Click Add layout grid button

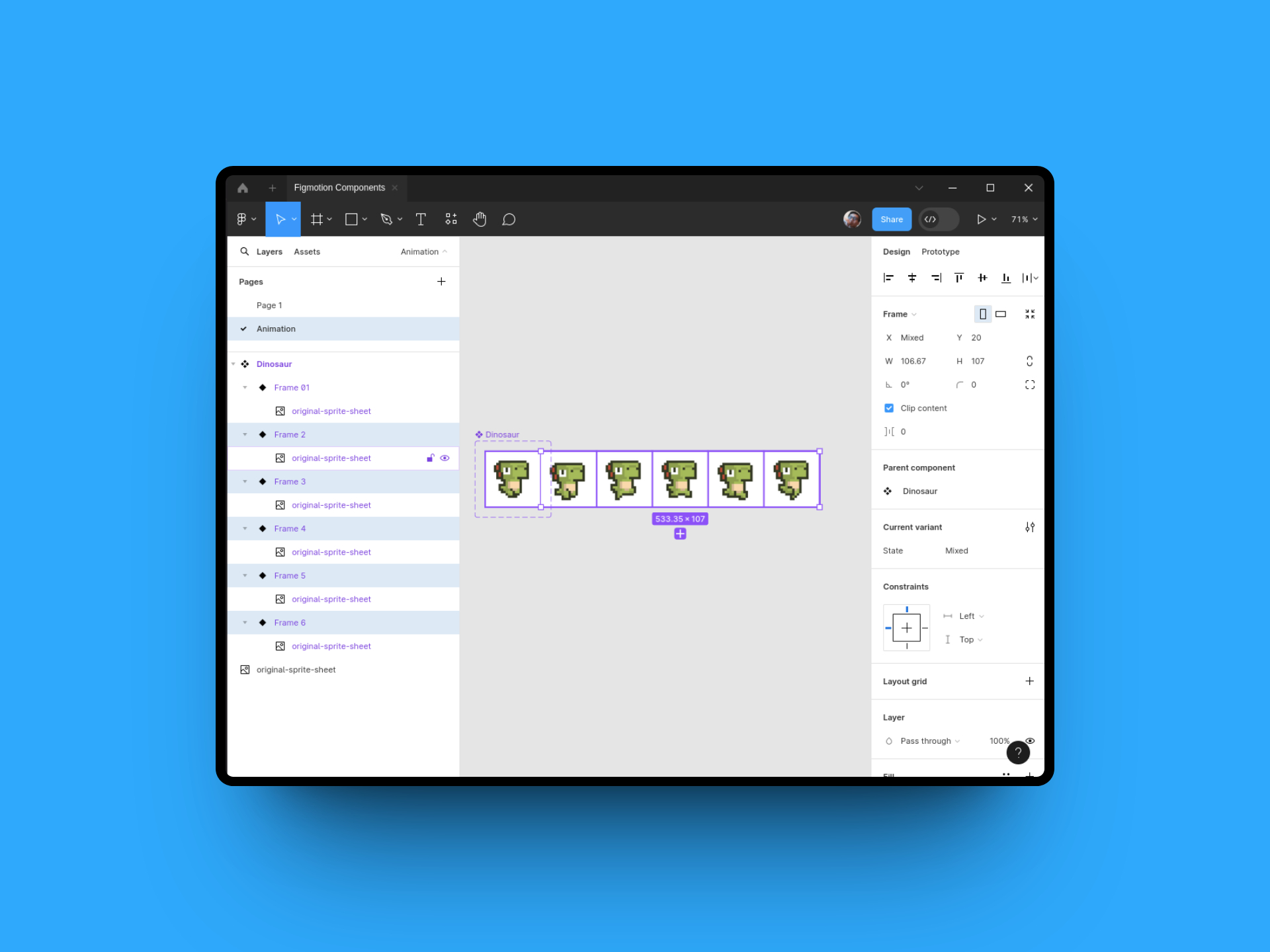[x=1030, y=681]
